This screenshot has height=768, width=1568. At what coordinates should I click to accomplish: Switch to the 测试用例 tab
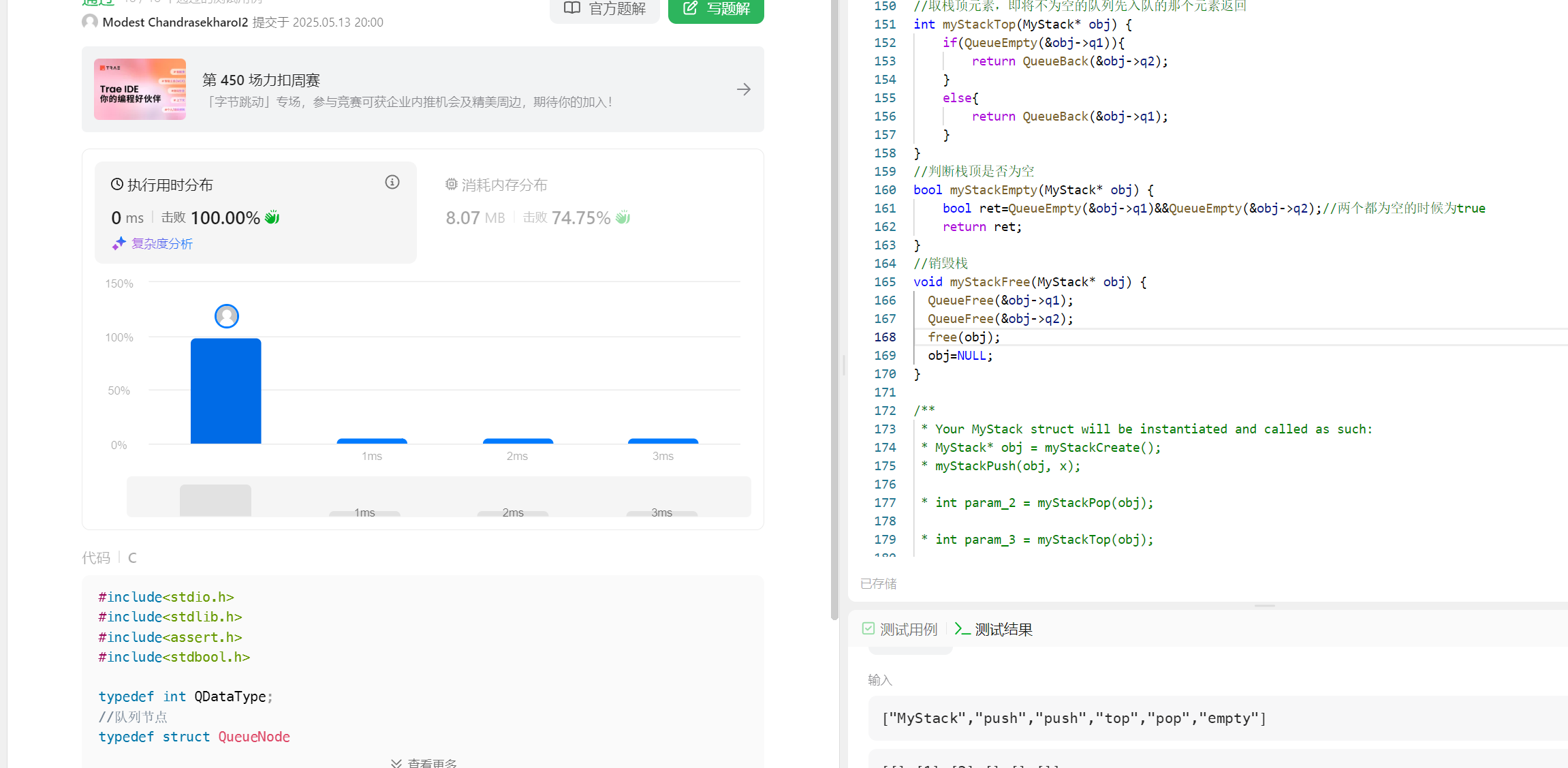click(x=900, y=629)
